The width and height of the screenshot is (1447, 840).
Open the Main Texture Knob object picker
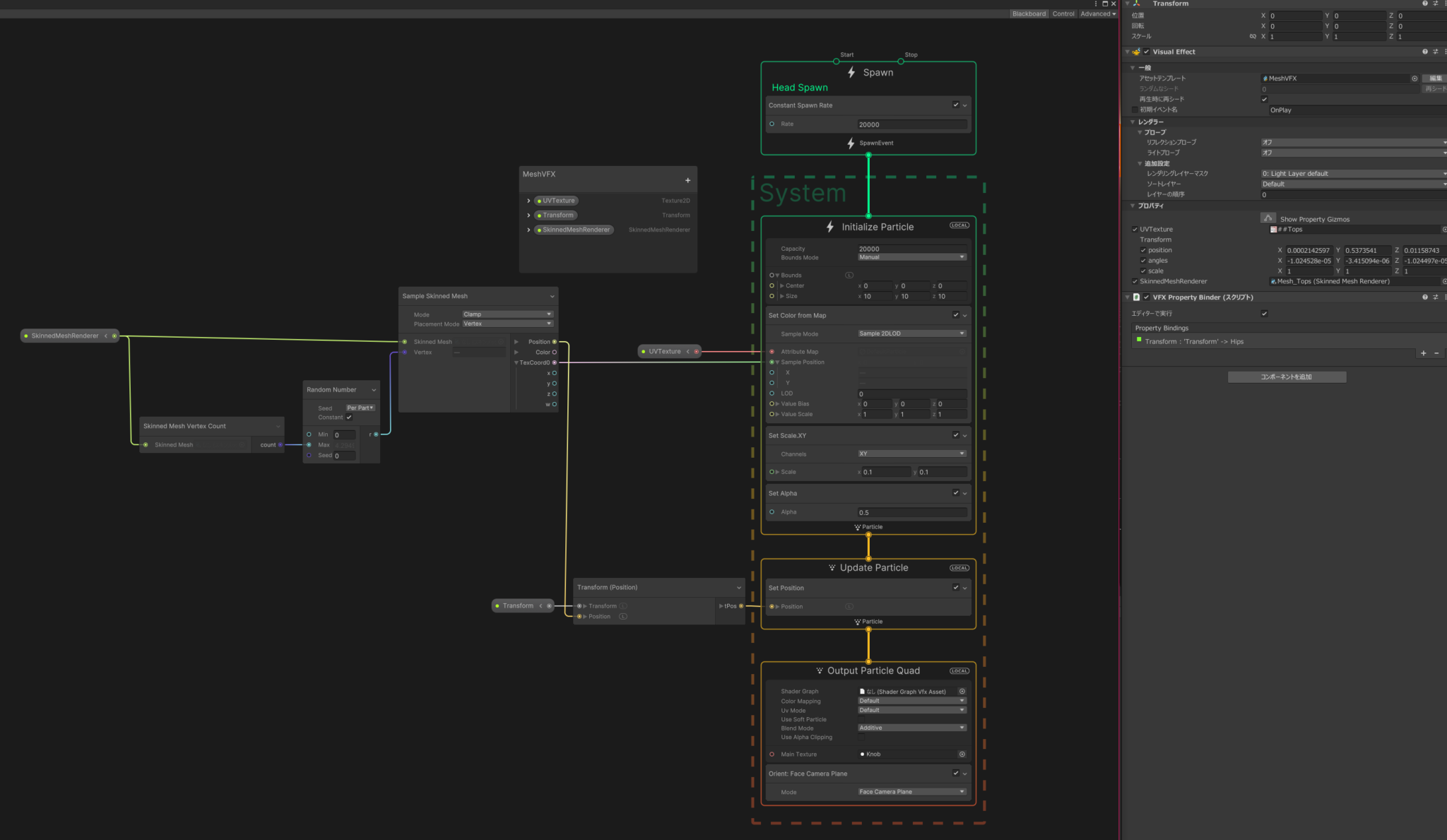pyautogui.click(x=962, y=754)
